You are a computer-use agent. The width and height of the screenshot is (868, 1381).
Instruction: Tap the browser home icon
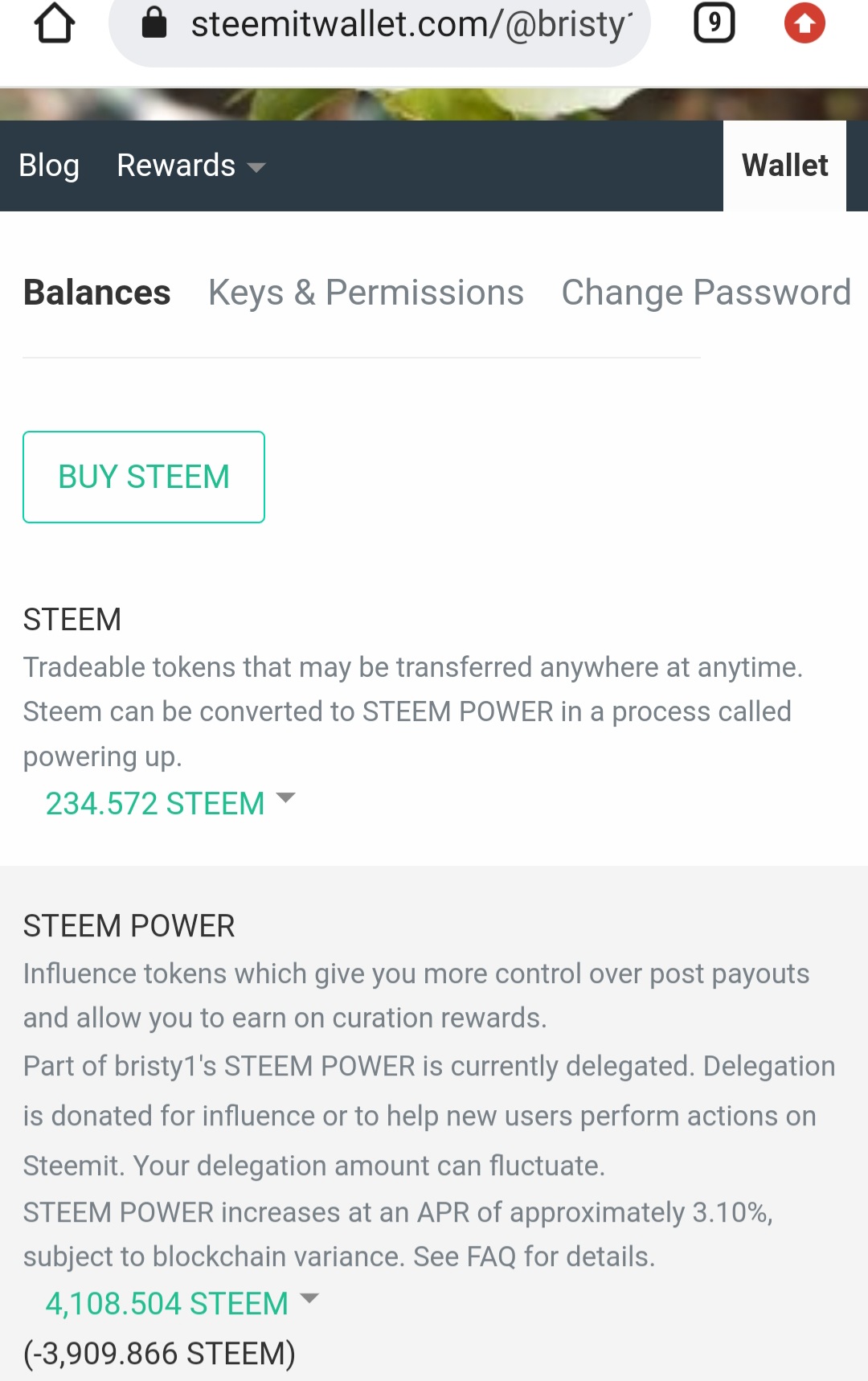[54, 23]
